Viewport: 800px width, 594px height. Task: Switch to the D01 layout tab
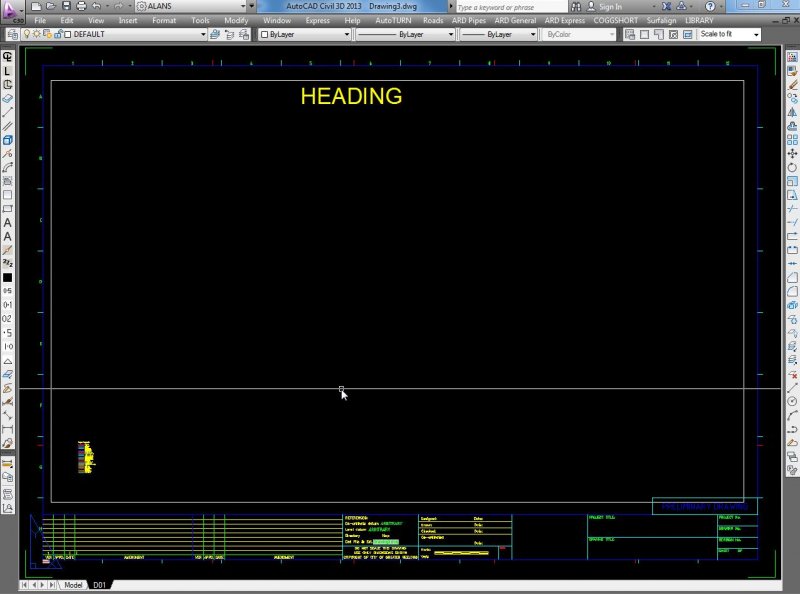click(99, 585)
